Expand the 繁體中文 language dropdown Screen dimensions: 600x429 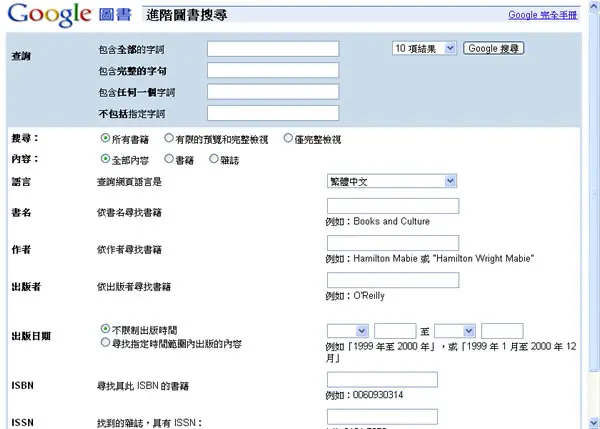coord(392,181)
